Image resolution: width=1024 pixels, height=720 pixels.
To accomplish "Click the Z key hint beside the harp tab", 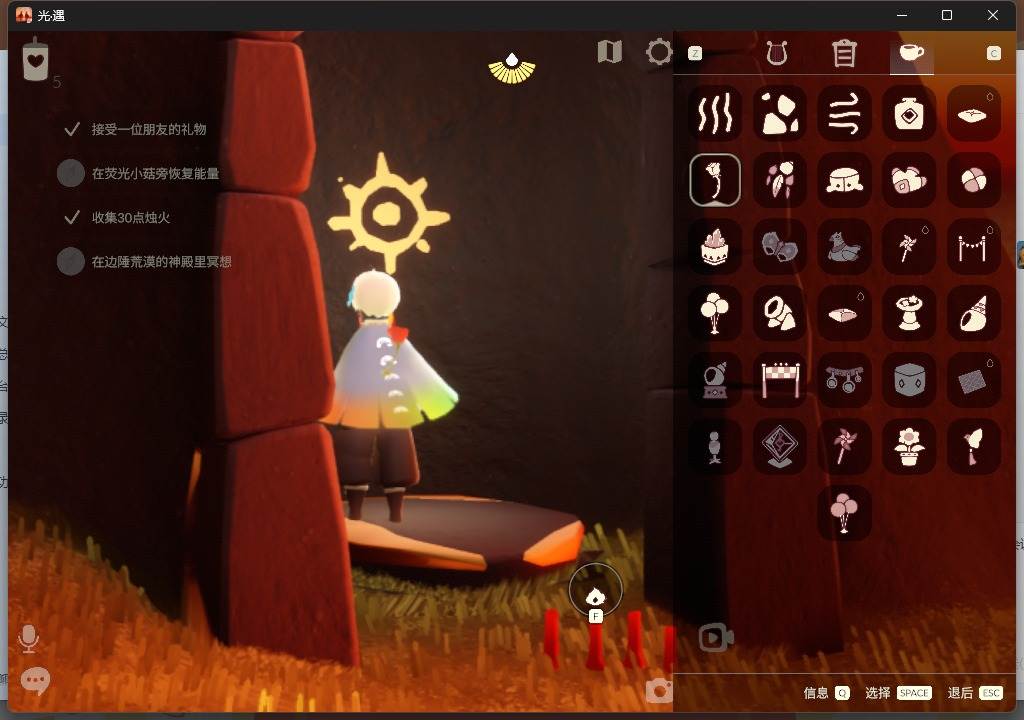I will [695, 54].
